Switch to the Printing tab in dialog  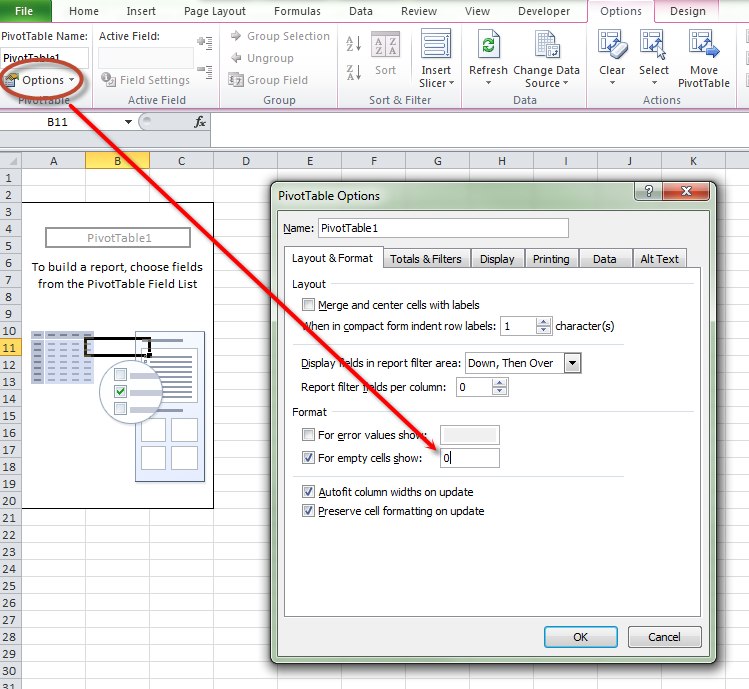(551, 259)
